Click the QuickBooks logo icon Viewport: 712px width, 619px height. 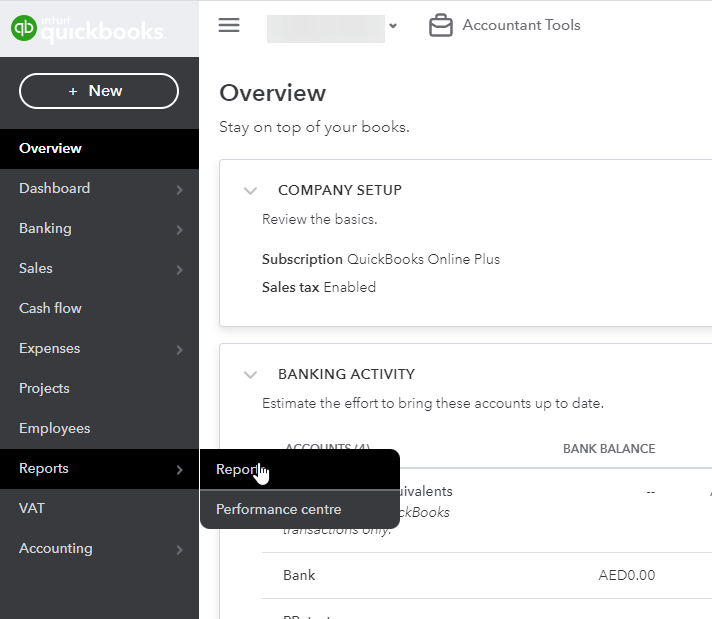24,28
